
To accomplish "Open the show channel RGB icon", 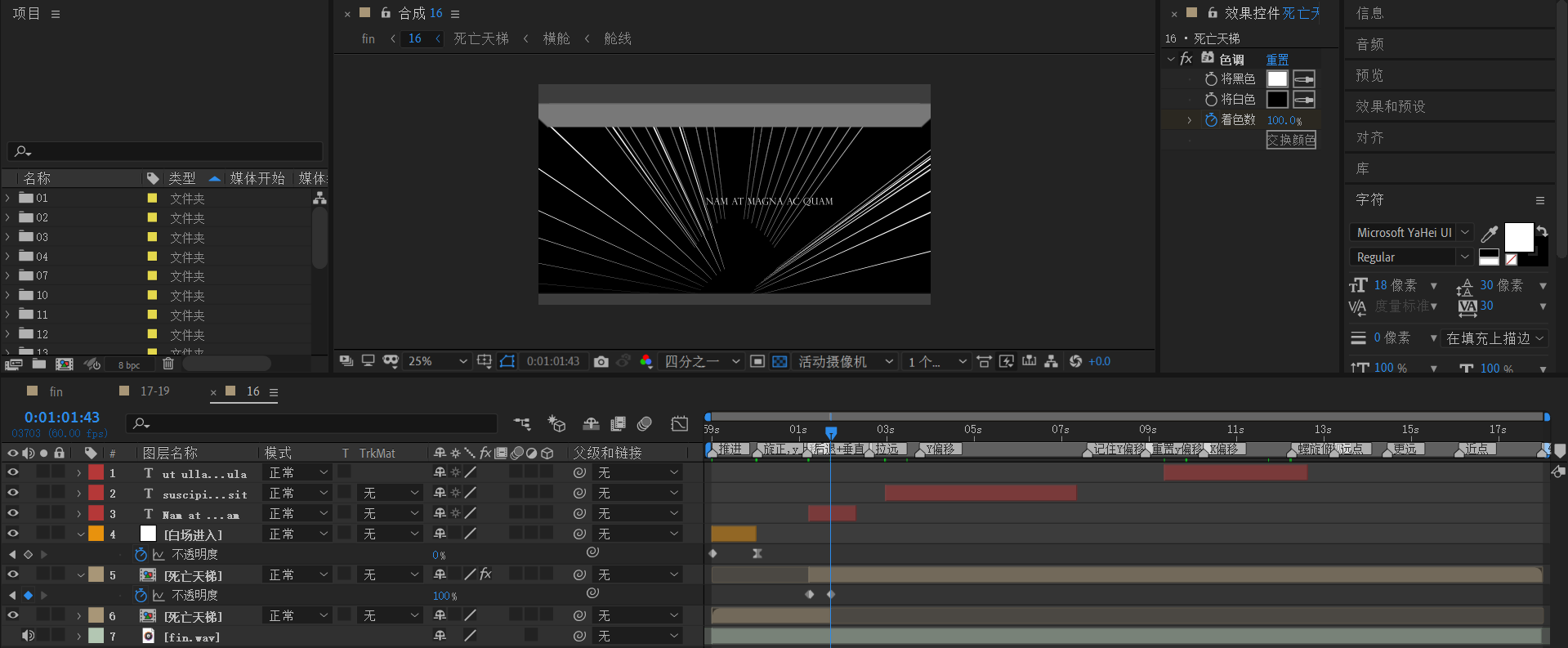I will 646,361.
